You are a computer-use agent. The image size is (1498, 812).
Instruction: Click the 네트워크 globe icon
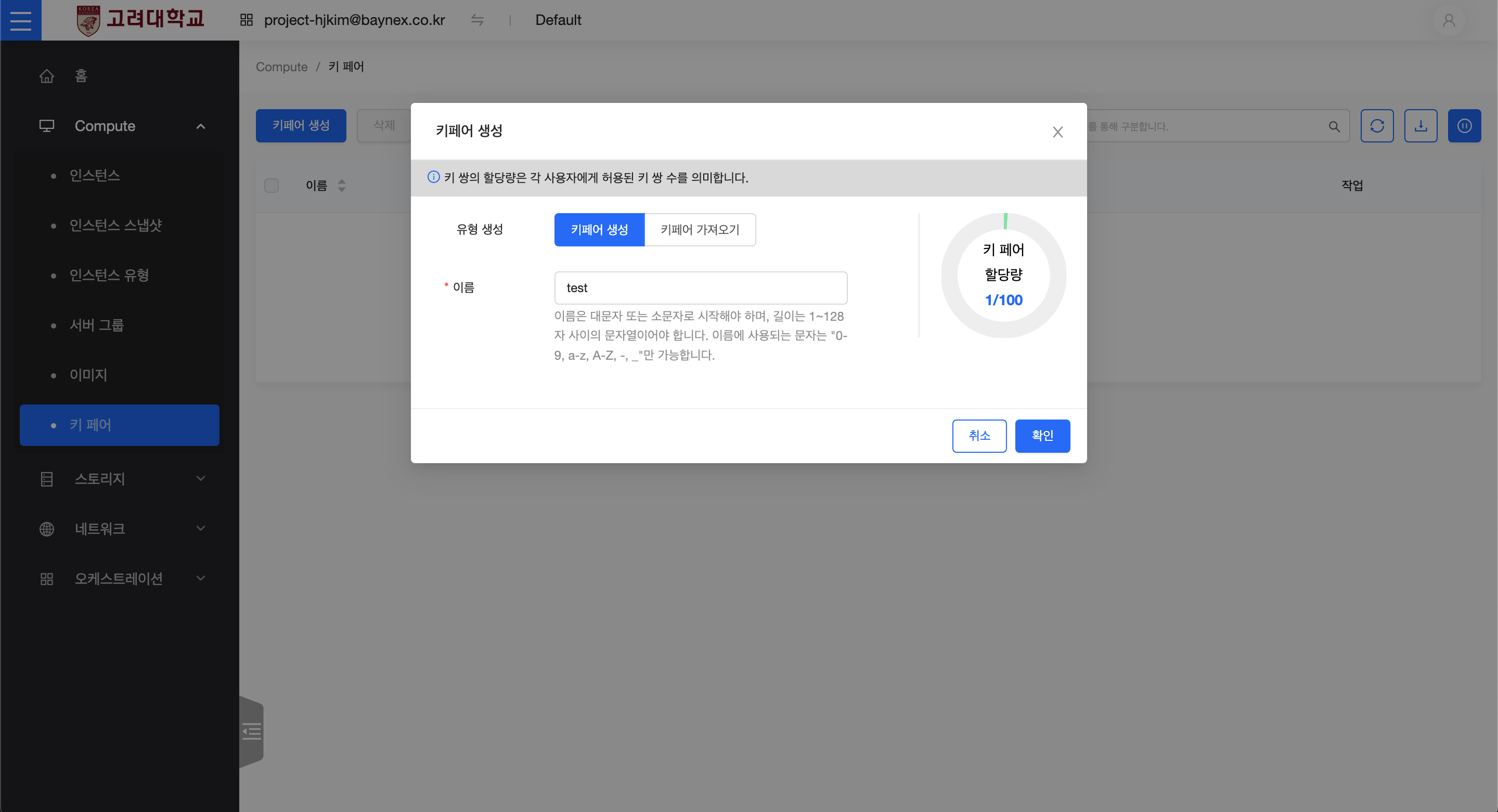pos(46,529)
